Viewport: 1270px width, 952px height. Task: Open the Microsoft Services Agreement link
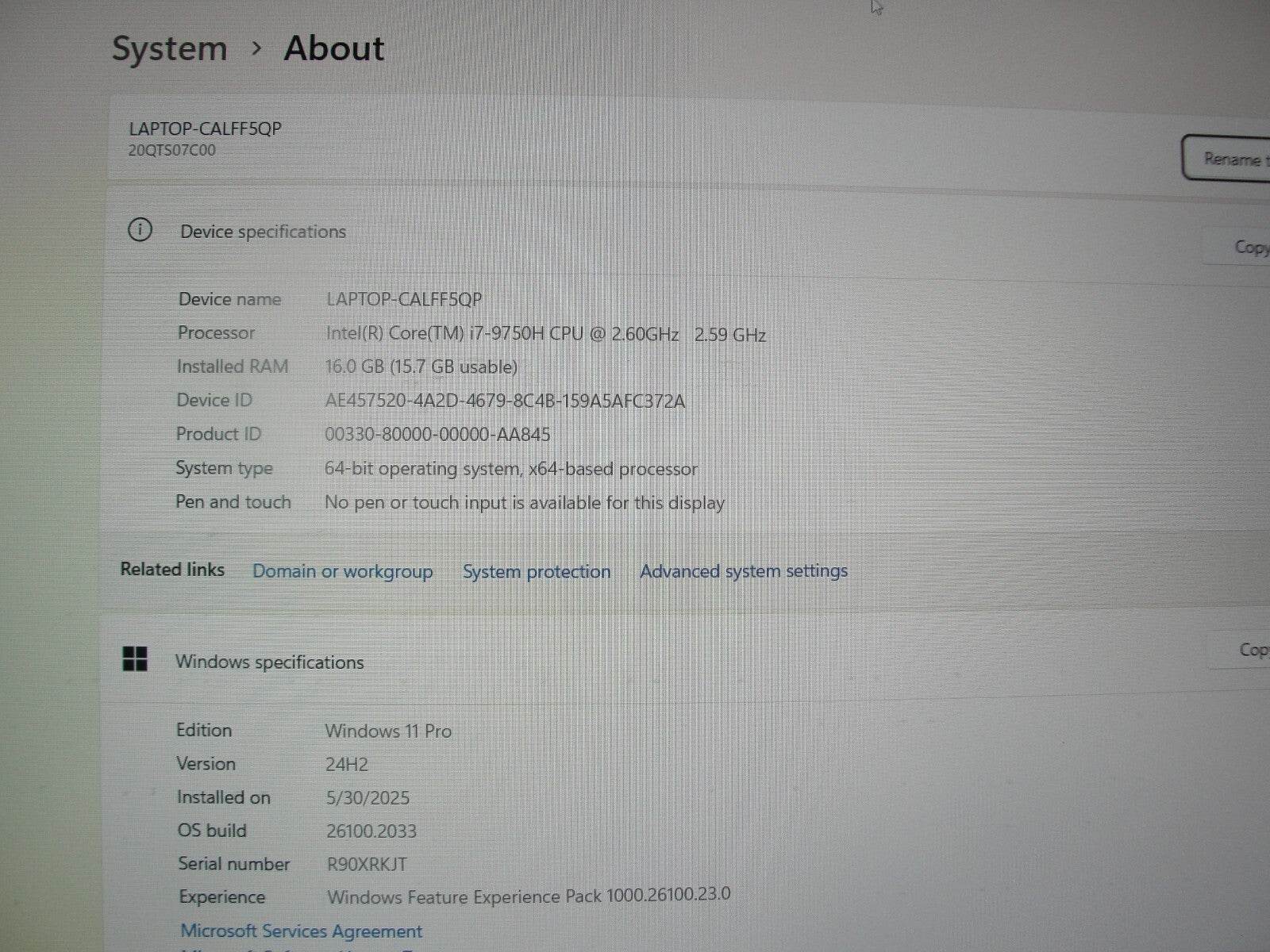click(x=302, y=931)
